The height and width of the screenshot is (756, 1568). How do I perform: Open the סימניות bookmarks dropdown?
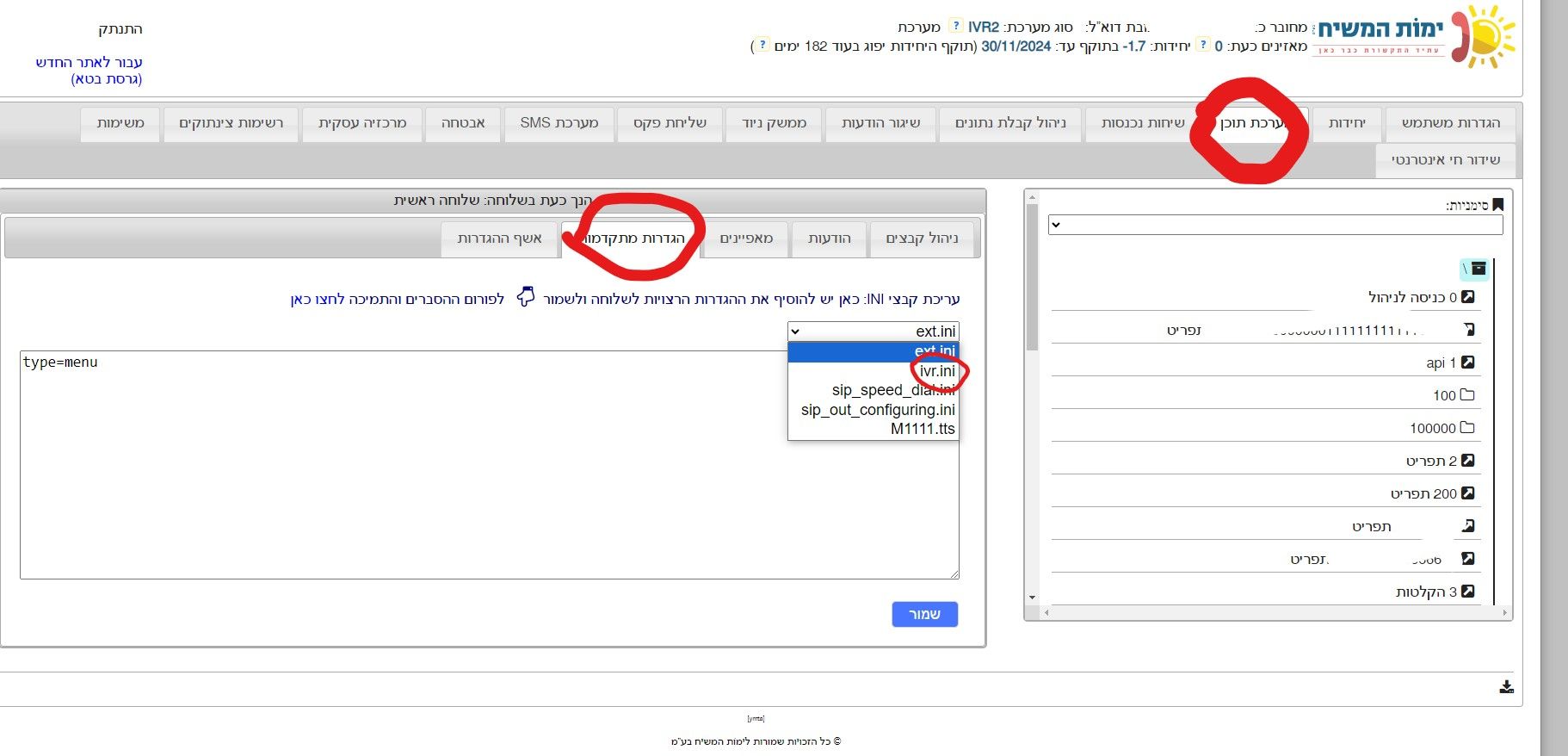(x=1275, y=225)
